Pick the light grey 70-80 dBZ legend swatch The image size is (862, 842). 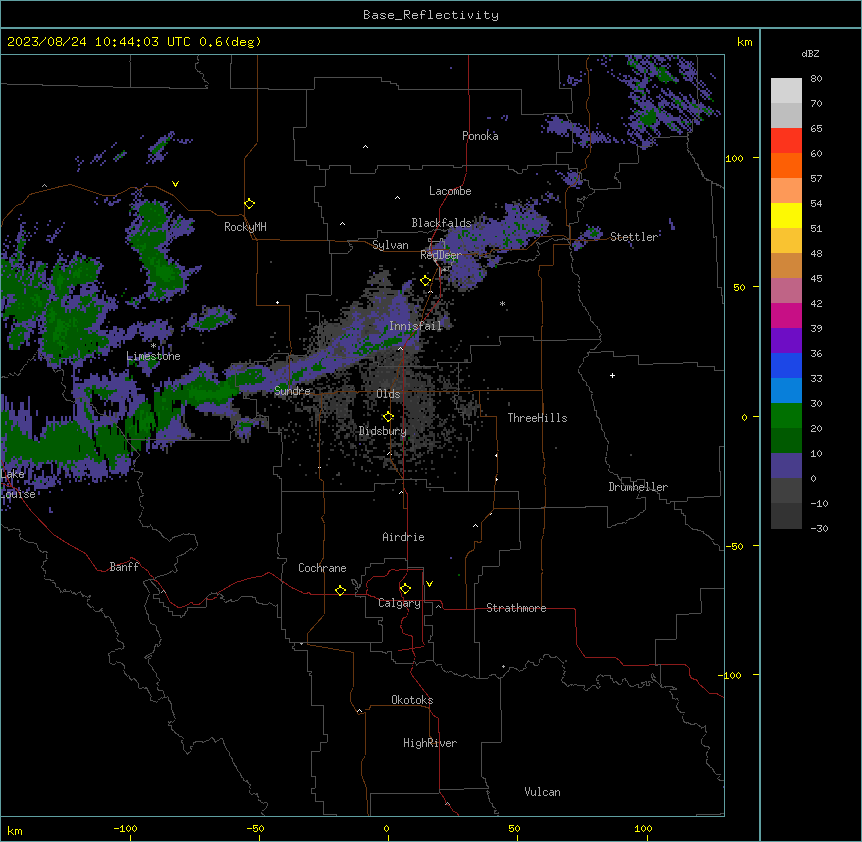[786, 91]
